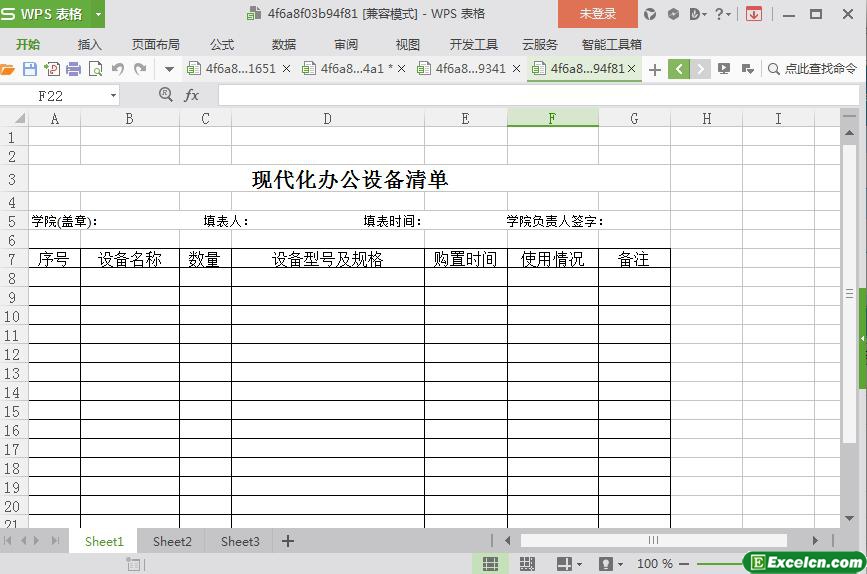Click vertical scrollbar down arrow
Image resolution: width=867 pixels, height=574 pixels.
pos(849,519)
